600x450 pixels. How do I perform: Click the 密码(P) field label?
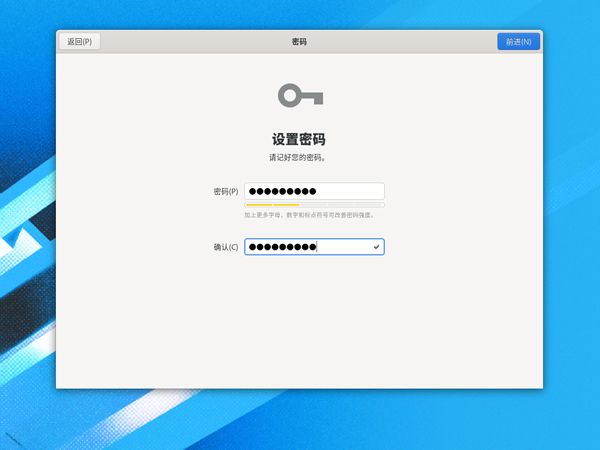tap(226, 191)
